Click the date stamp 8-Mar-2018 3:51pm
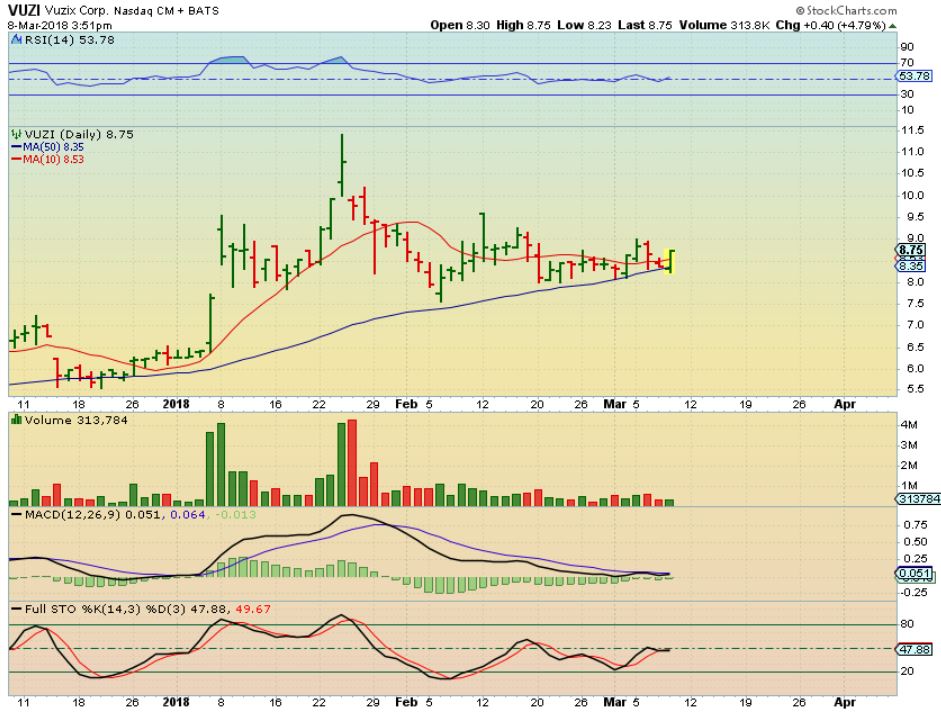The width and height of the screenshot is (941, 717). [x=59, y=25]
